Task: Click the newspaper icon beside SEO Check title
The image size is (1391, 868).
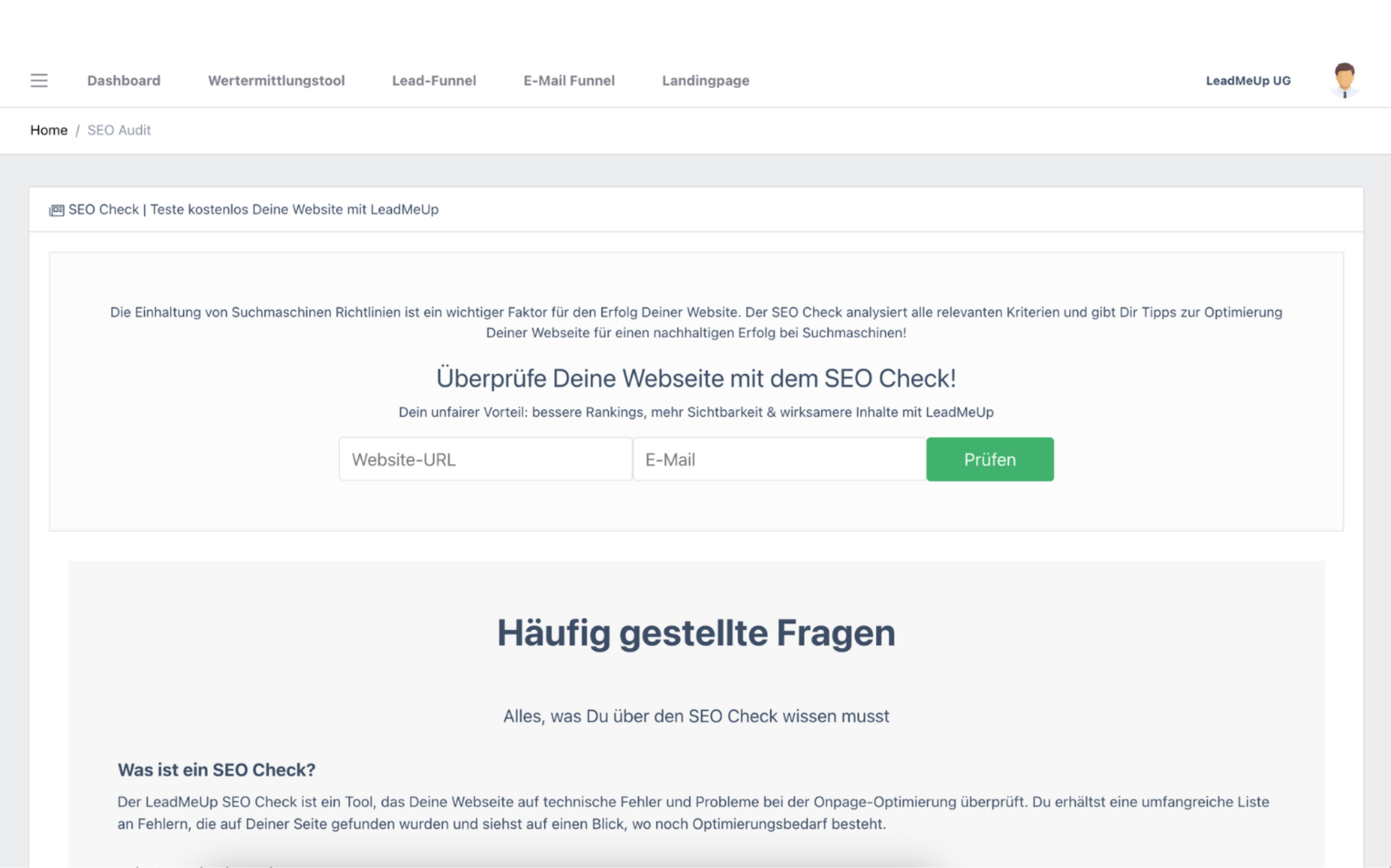Action: pyautogui.click(x=57, y=210)
